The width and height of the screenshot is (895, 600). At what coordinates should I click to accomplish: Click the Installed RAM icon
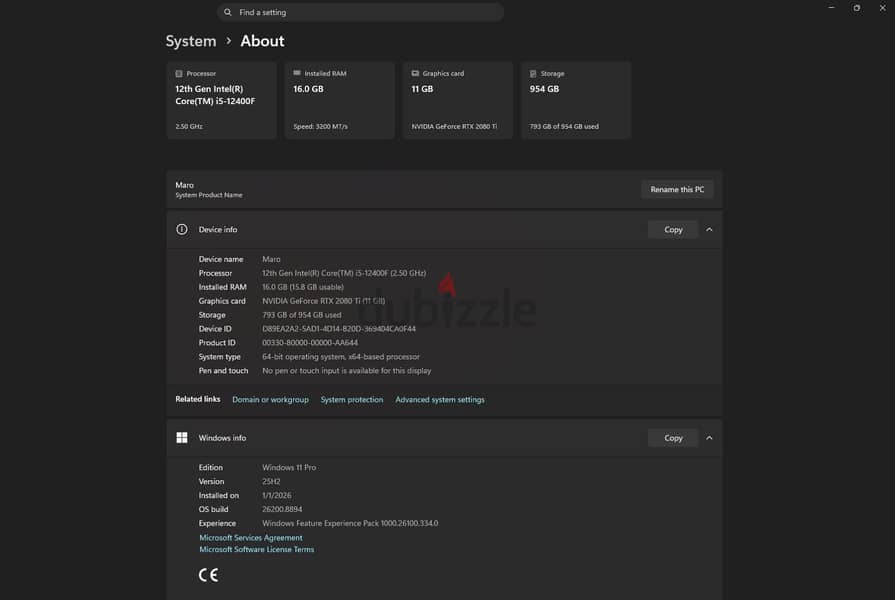[297, 73]
